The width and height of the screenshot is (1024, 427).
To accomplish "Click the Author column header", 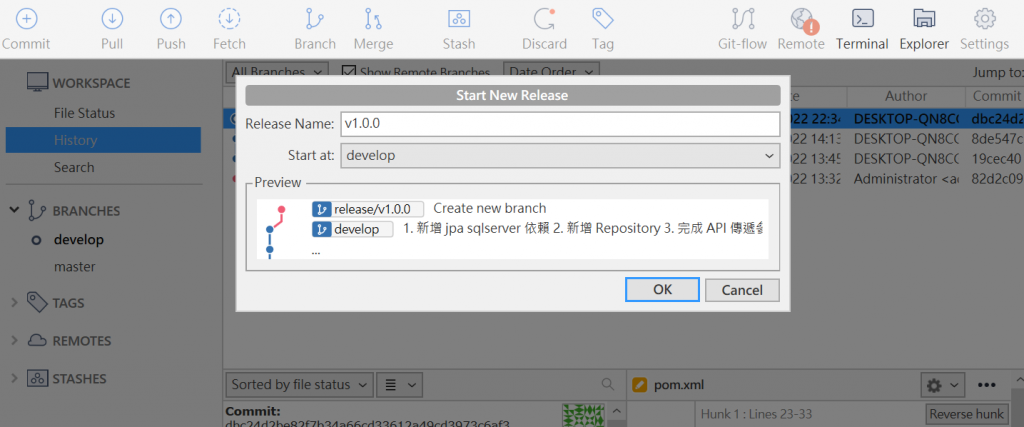I will (906, 96).
